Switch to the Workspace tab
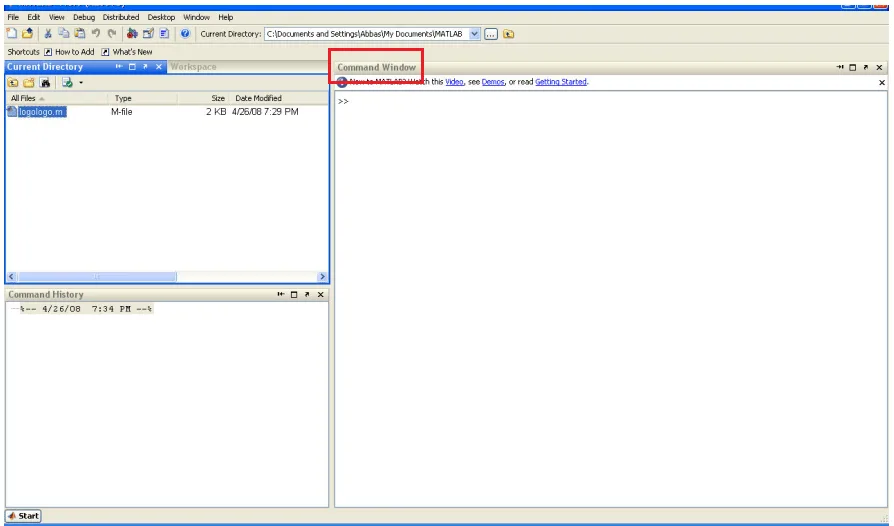Viewport: 894px width, 526px height. pos(193,67)
